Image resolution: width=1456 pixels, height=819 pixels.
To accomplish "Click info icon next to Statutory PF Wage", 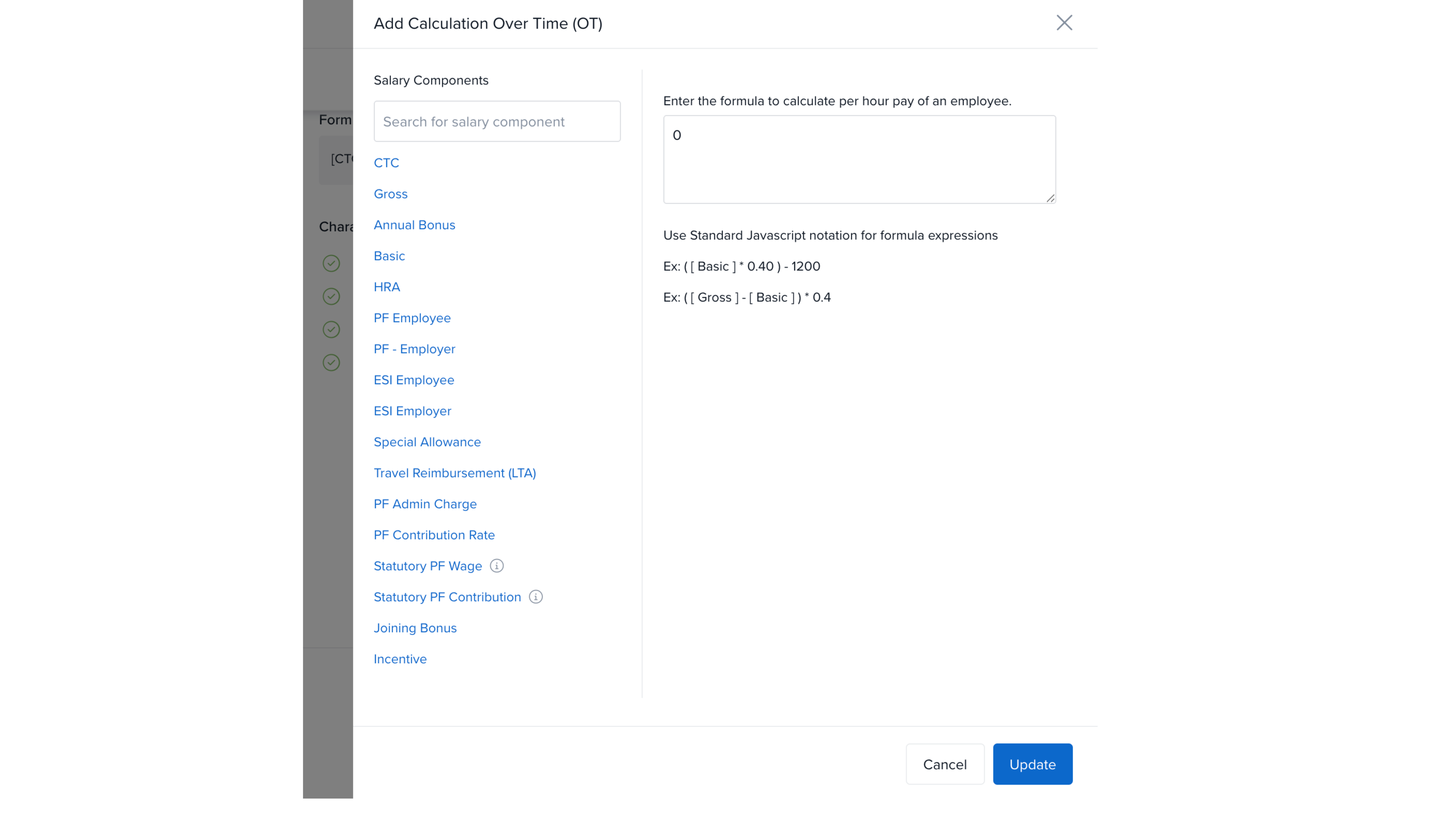I will pyautogui.click(x=496, y=566).
